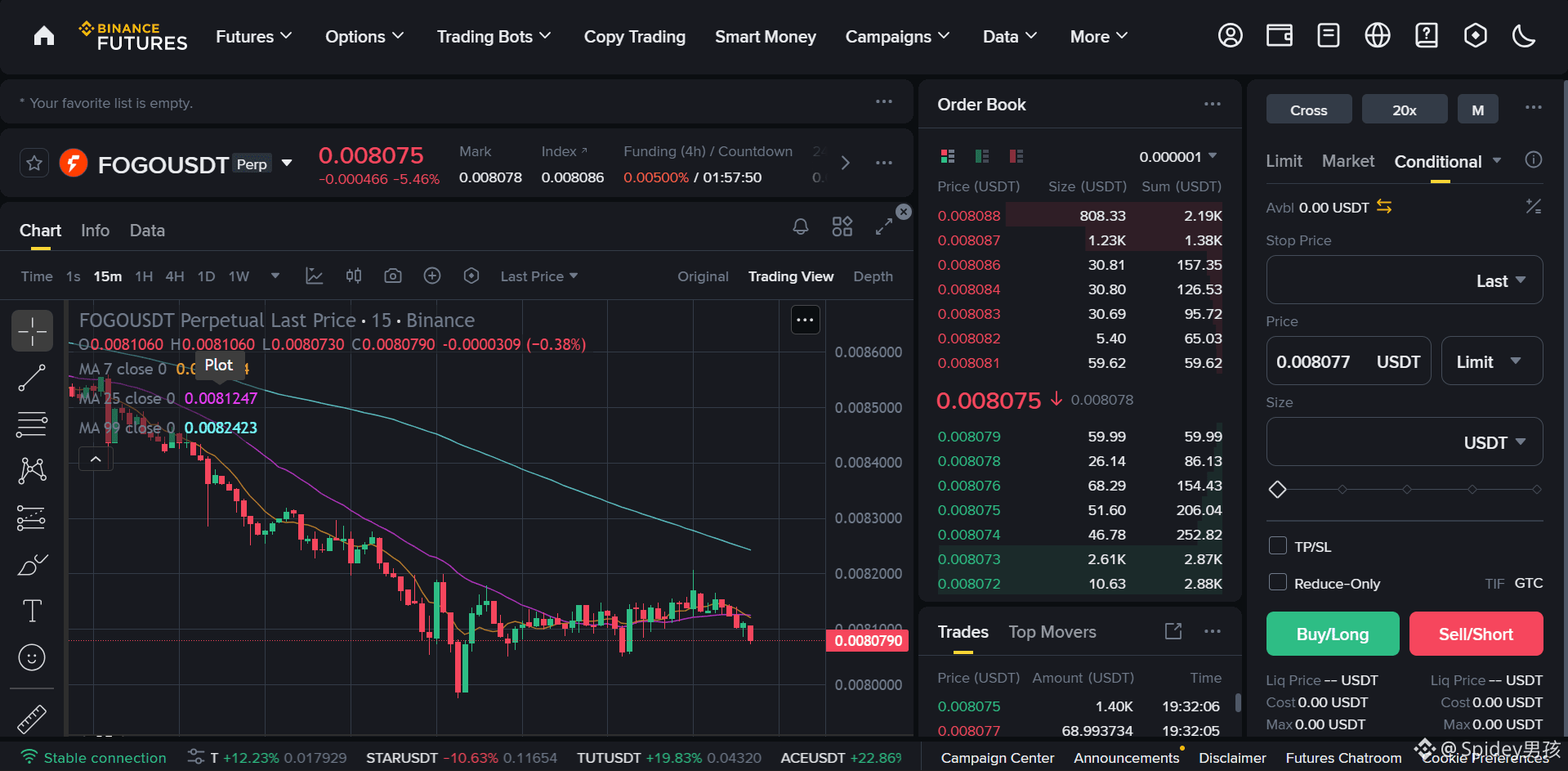
Task: Show asks-only order book view
Action: click(1016, 156)
